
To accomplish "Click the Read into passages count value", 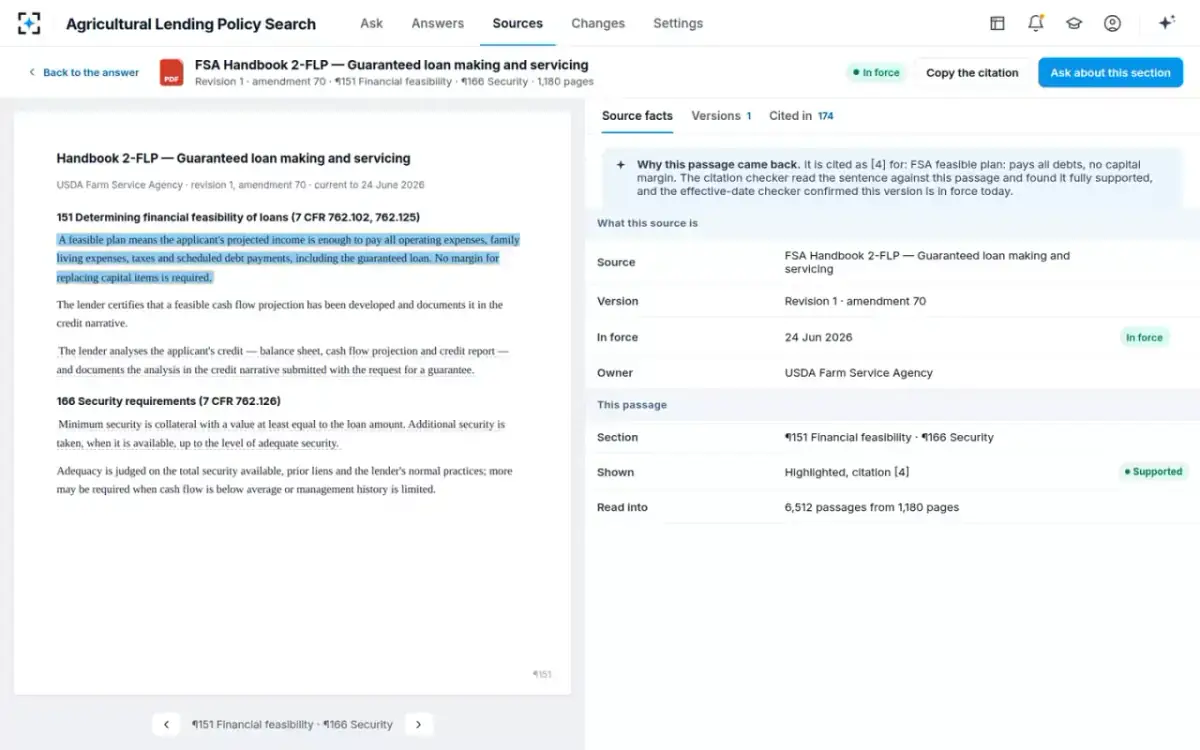I will (x=871, y=507).
